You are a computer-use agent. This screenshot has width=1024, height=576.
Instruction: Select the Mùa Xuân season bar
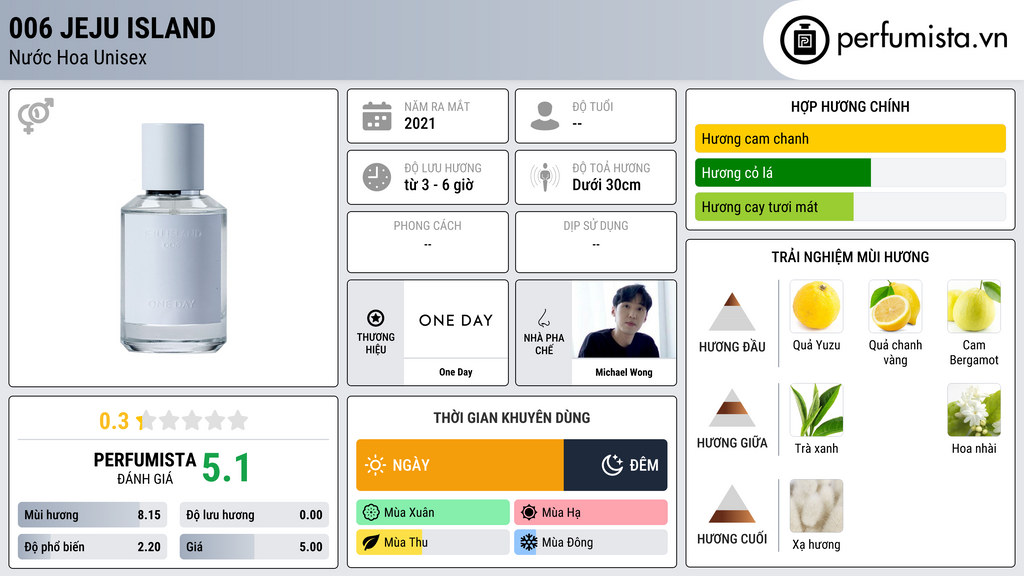coord(432,513)
